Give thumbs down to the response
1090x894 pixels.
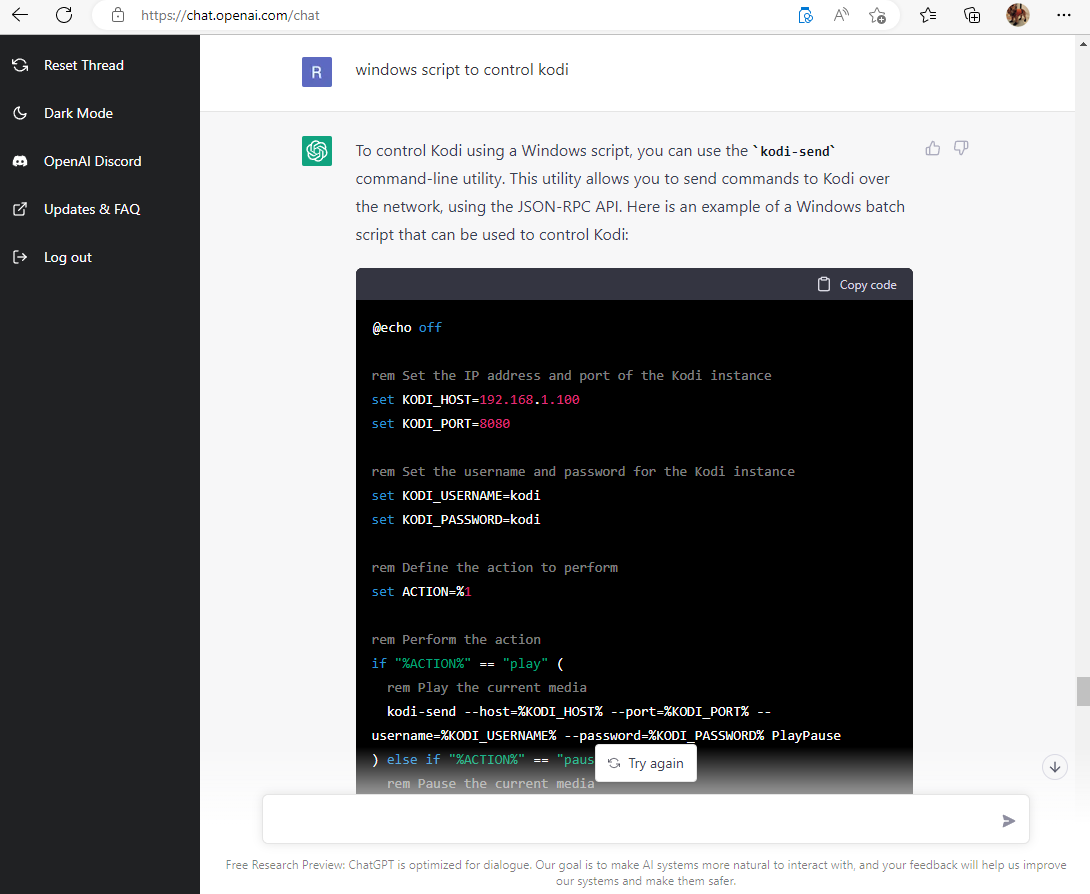[x=961, y=148]
